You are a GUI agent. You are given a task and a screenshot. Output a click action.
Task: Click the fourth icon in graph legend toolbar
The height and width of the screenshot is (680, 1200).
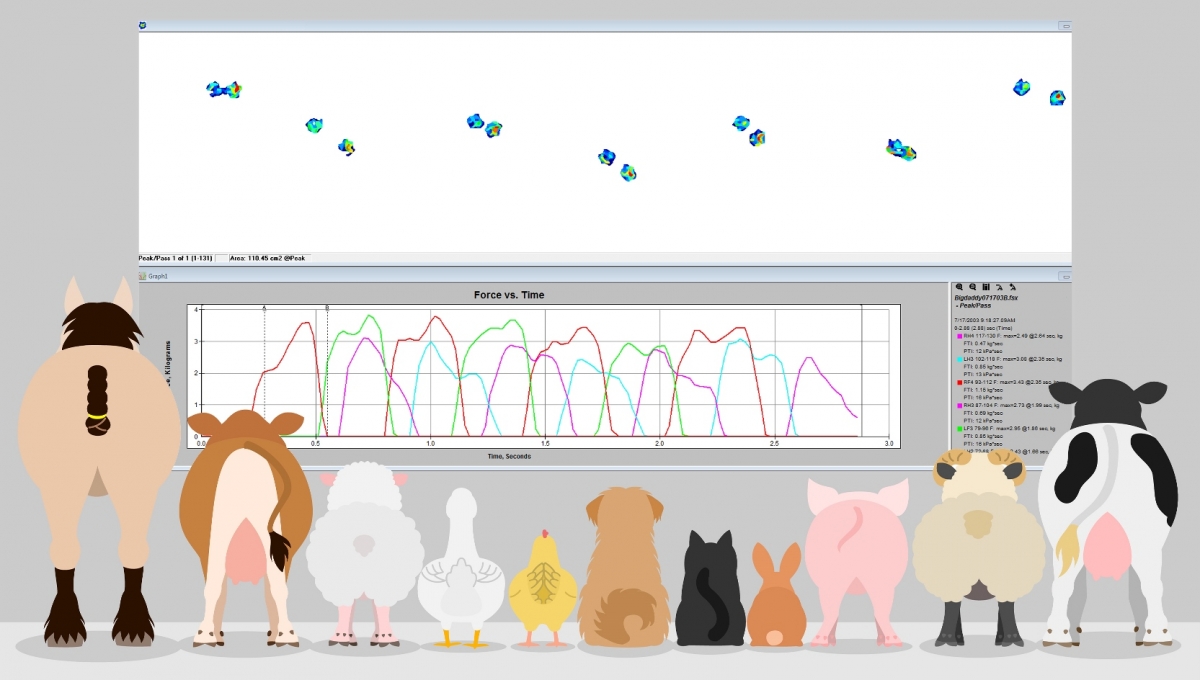click(999, 287)
